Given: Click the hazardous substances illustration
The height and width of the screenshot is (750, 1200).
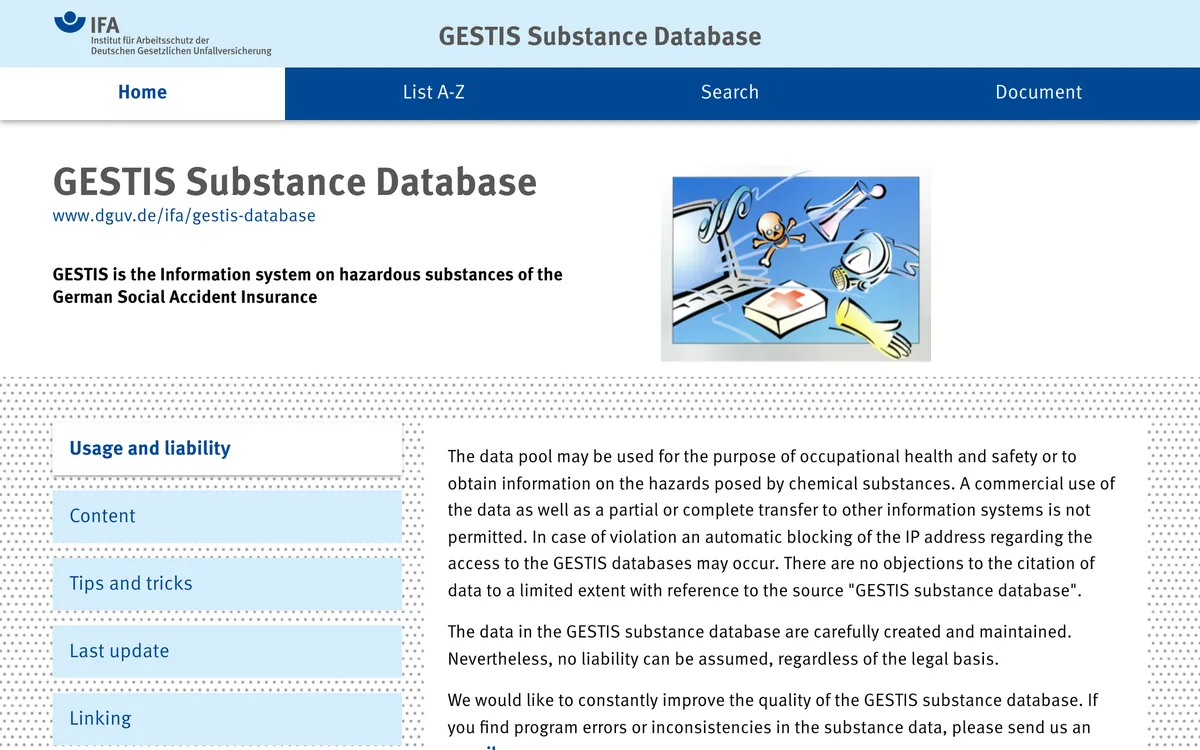Looking at the screenshot, I should coord(796,264).
